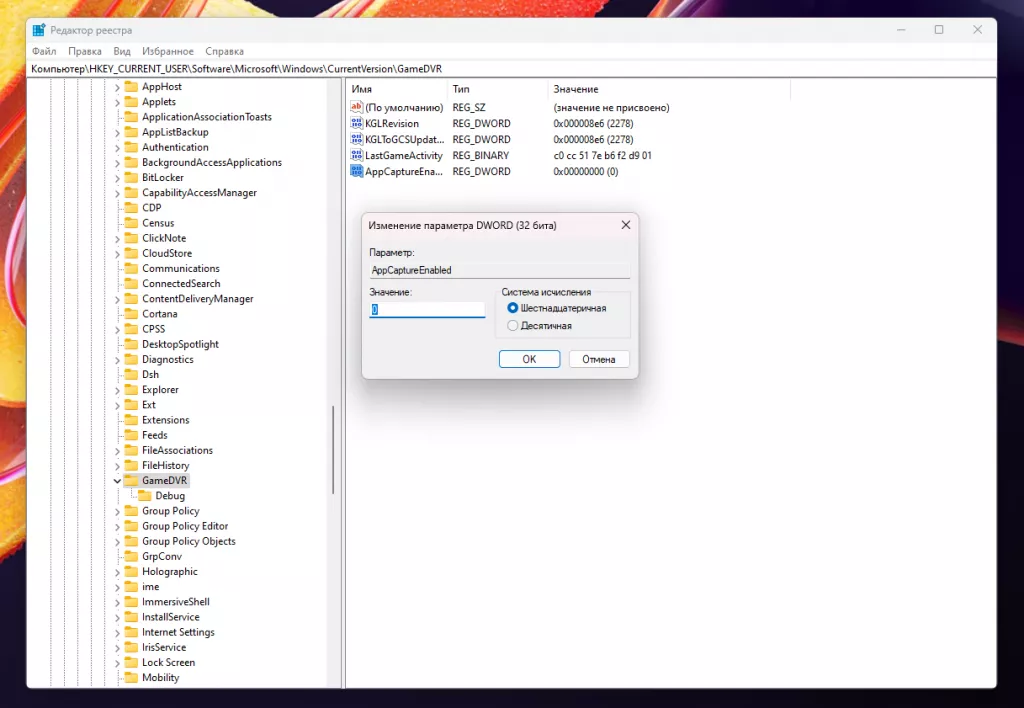
Task: Select the DesktopSpotlight key
Action: tap(180, 344)
